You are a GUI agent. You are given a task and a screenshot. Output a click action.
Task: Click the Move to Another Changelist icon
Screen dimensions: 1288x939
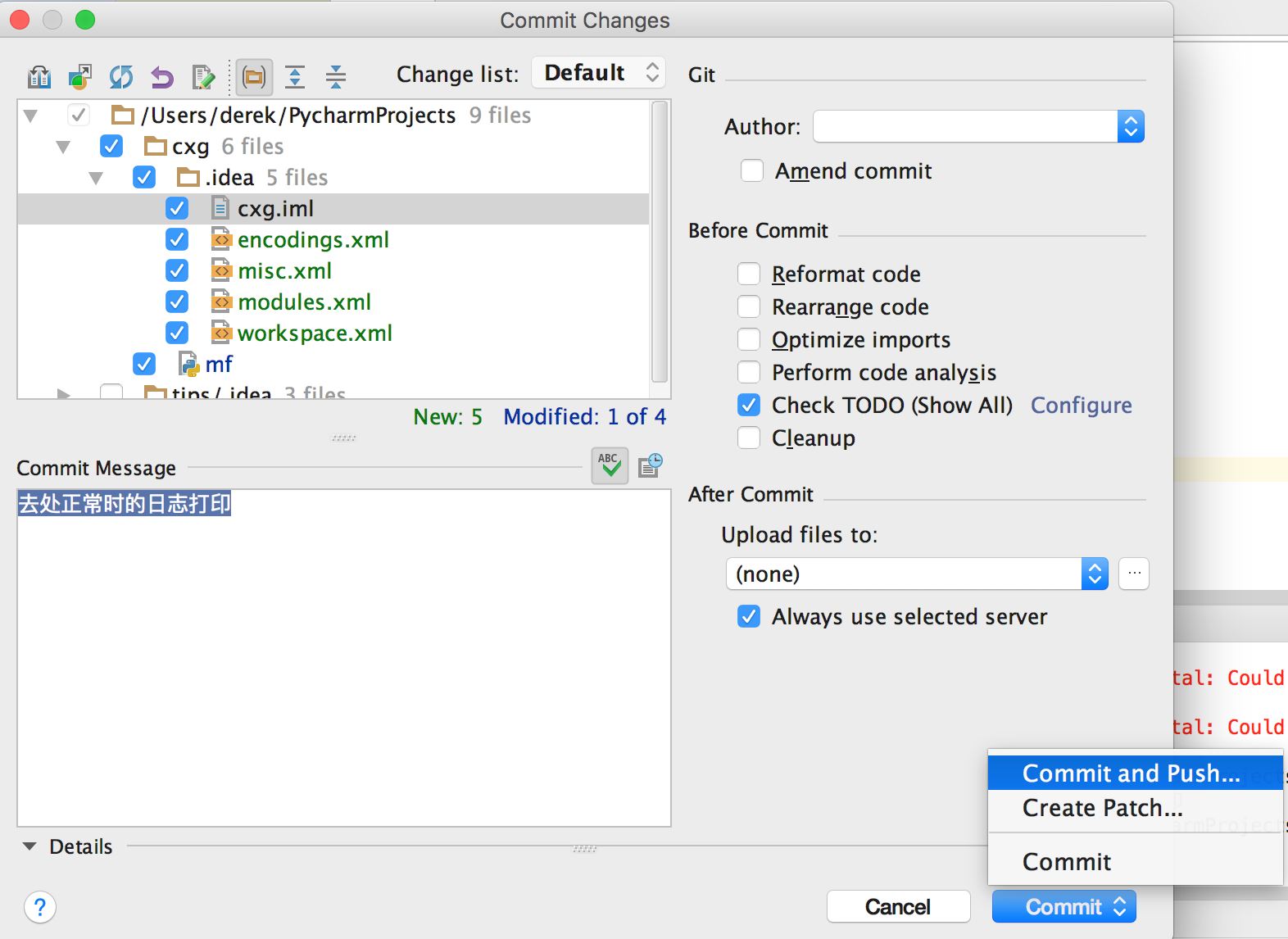click(79, 77)
